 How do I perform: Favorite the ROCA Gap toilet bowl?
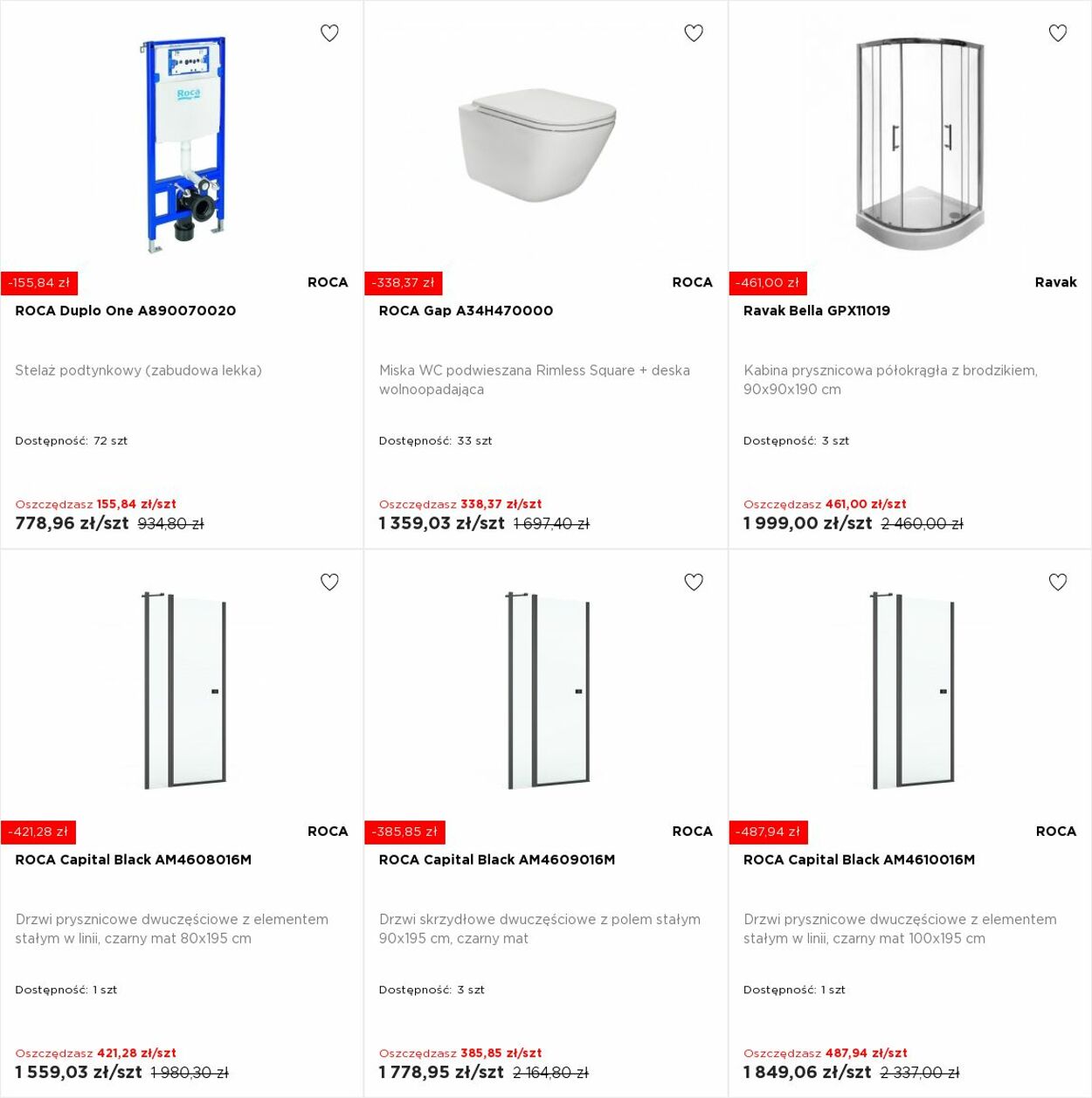coord(694,33)
